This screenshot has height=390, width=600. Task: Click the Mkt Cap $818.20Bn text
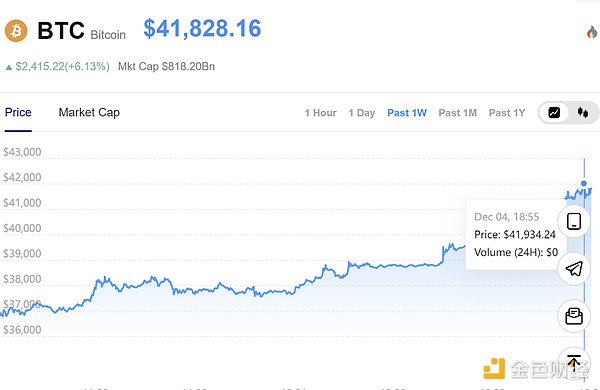pos(166,66)
